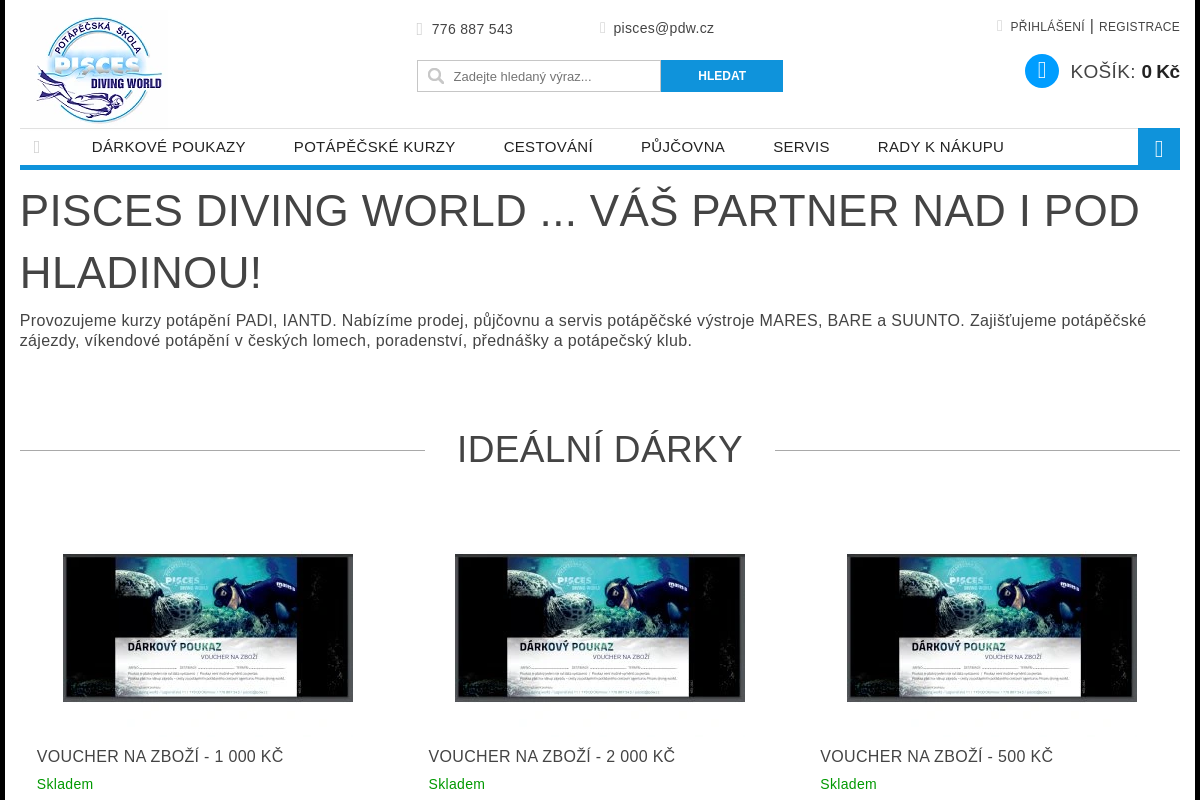Open the Půjčovna menu item
Screen dimensions: 1200x800
683,147
